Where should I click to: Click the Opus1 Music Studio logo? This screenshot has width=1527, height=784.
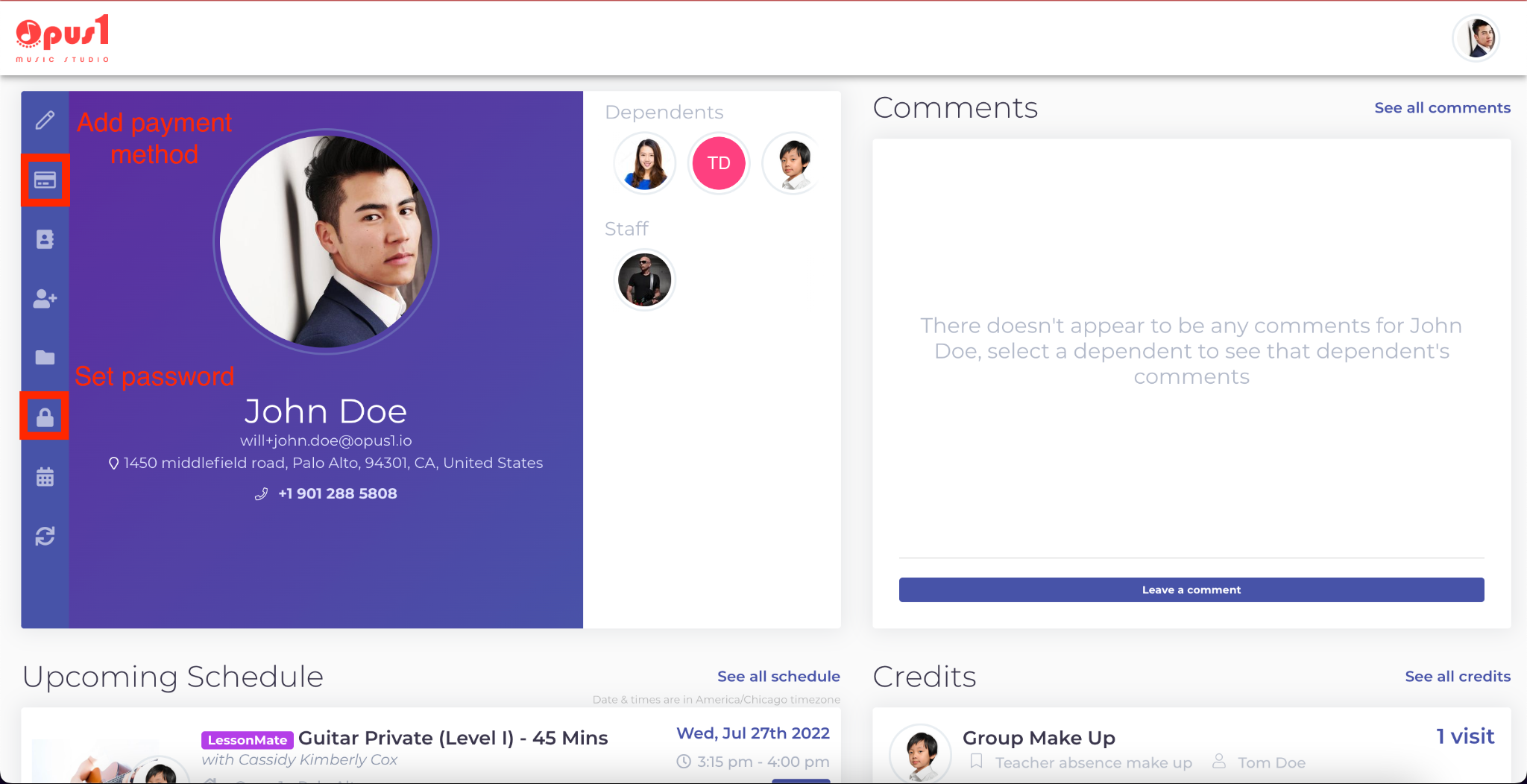pyautogui.click(x=63, y=38)
